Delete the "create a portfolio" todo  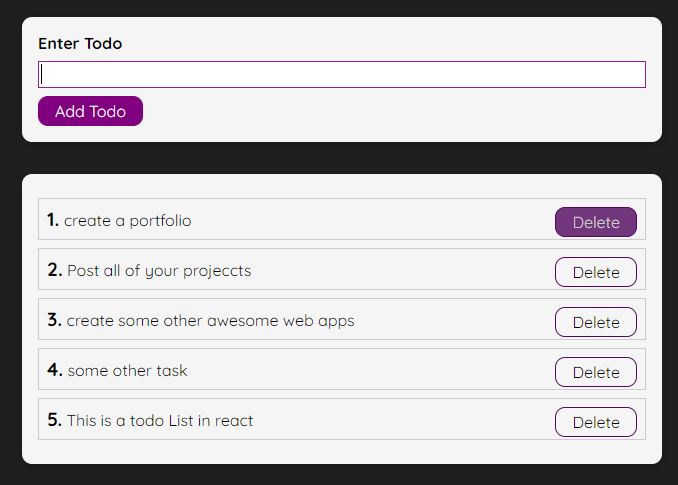pyautogui.click(x=596, y=222)
